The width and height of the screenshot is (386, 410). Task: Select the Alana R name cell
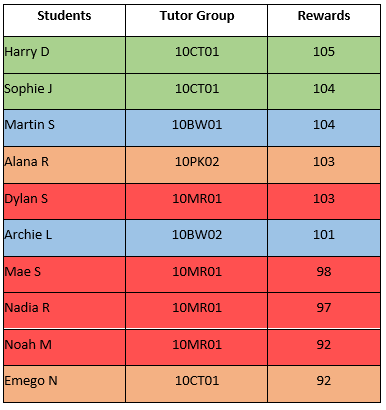coord(64,165)
